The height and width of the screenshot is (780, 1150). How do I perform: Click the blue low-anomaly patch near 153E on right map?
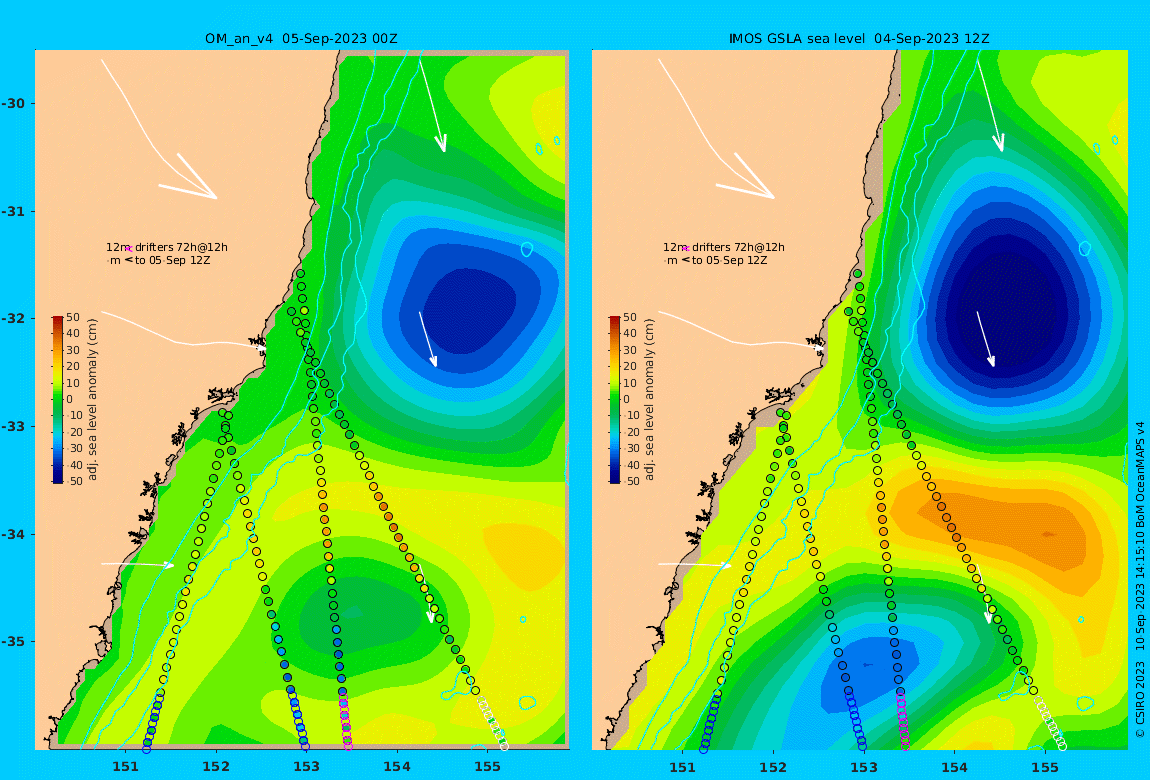point(869,671)
